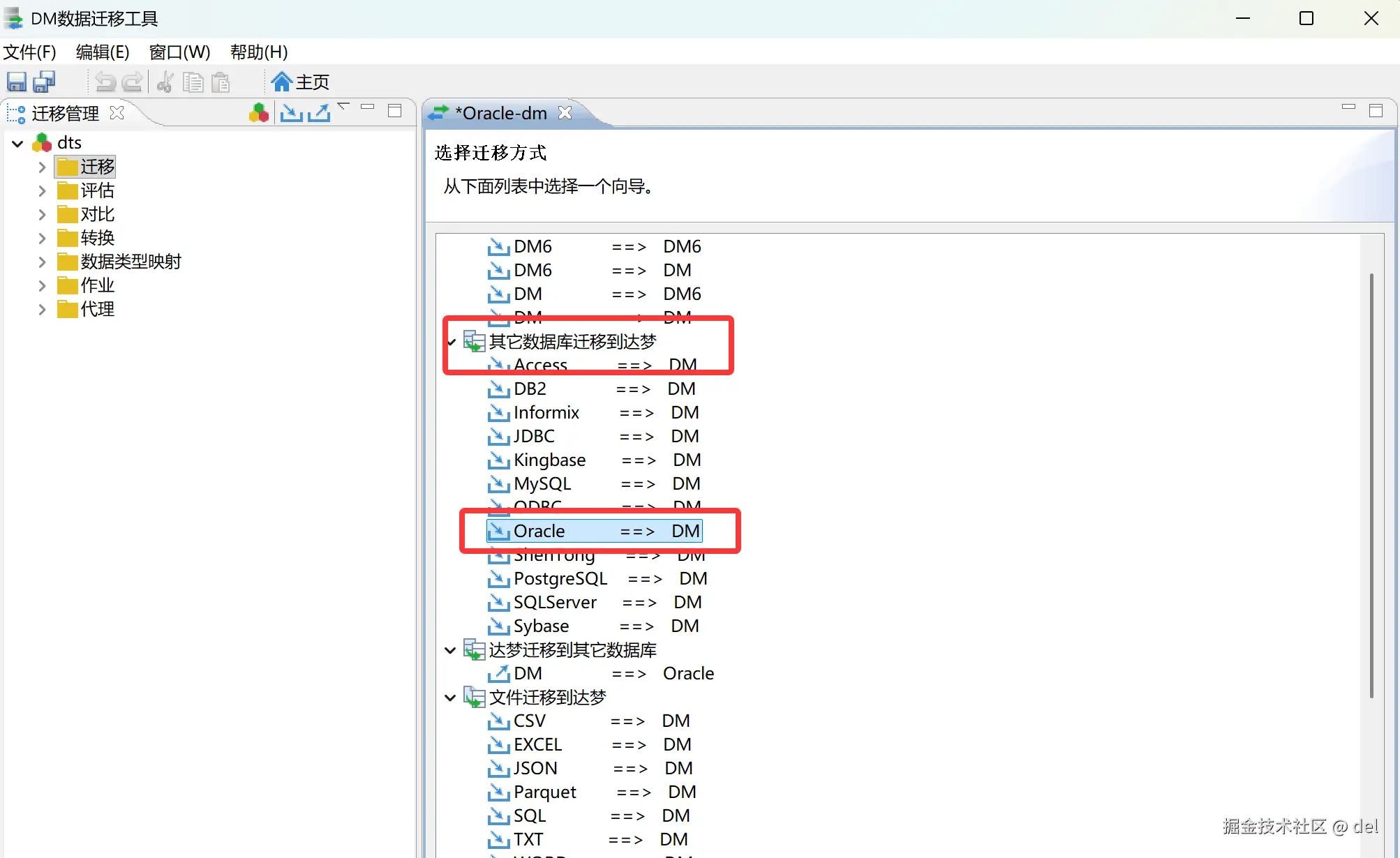Image resolution: width=1400 pixels, height=858 pixels.
Task: Click the export icon in 迁移管理 panel
Action: (x=319, y=113)
